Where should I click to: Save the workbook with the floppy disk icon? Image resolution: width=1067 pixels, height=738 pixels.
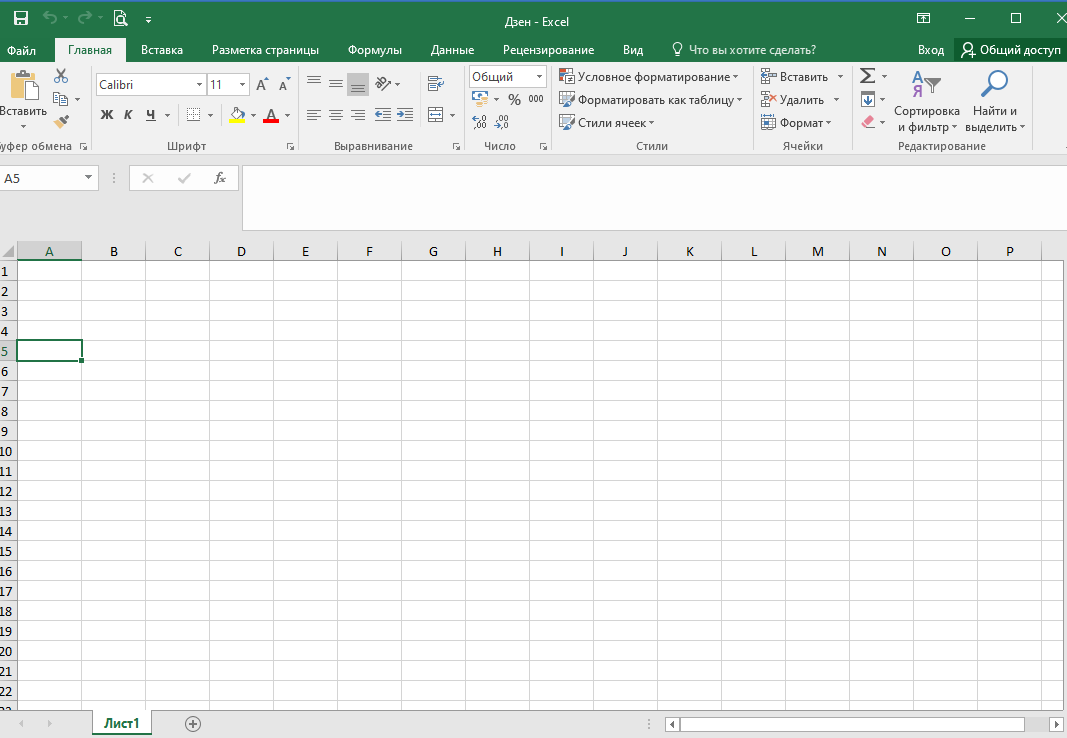20,18
